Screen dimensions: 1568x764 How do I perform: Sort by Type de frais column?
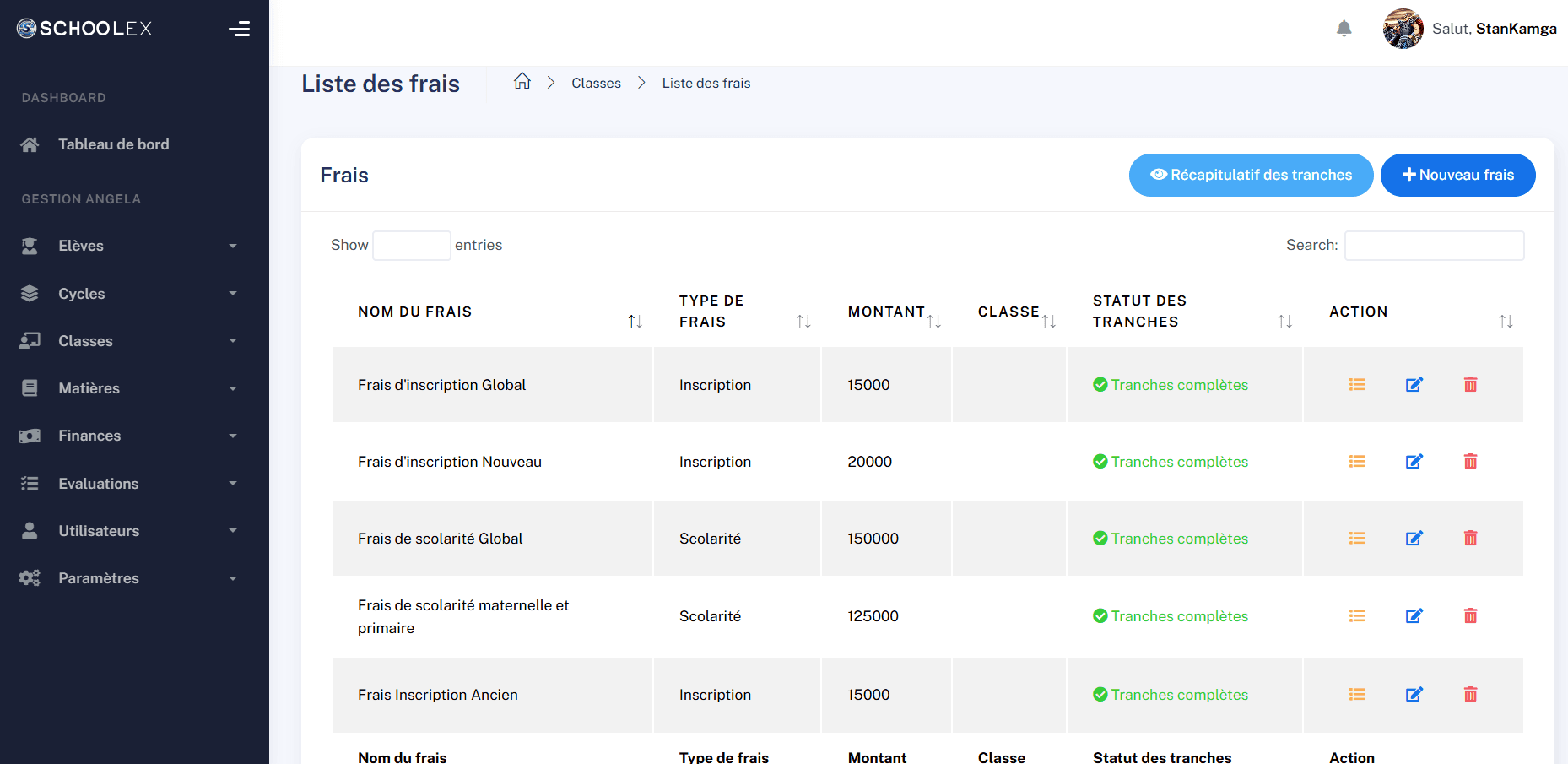737,312
